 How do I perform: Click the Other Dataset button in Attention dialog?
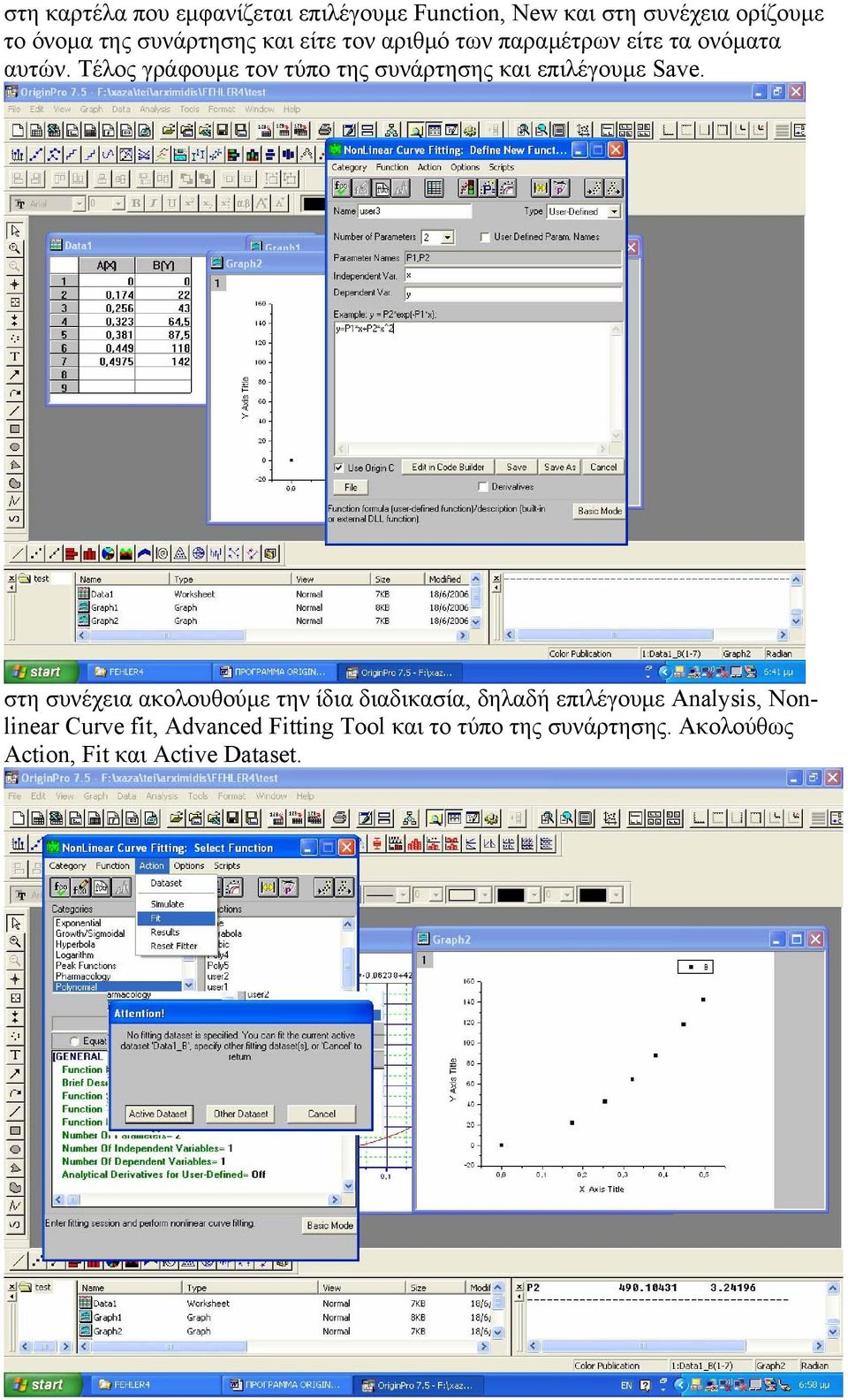(240, 1114)
